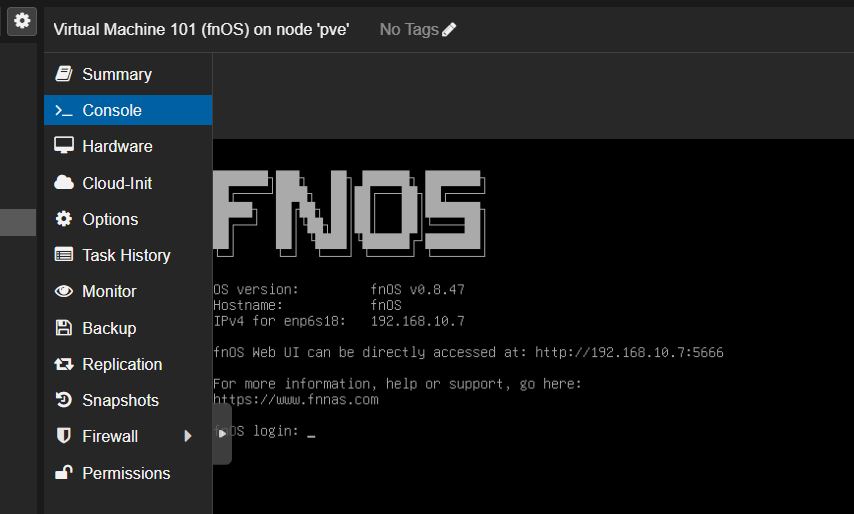Click the Monitor eye icon
Image resolution: width=854 pixels, height=514 pixels.
[x=64, y=291]
